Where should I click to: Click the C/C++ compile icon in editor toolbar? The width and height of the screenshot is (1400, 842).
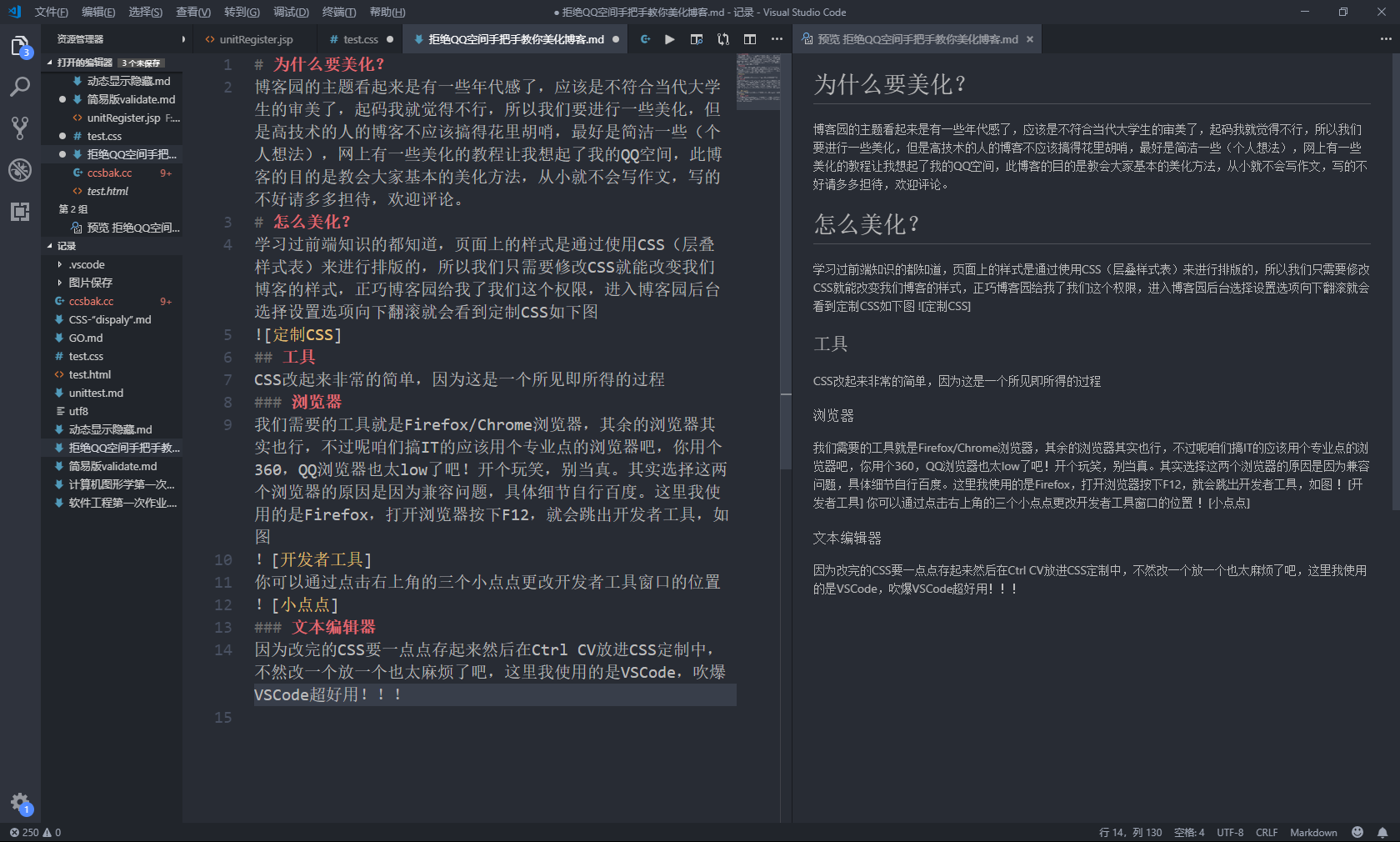pyautogui.click(x=645, y=39)
